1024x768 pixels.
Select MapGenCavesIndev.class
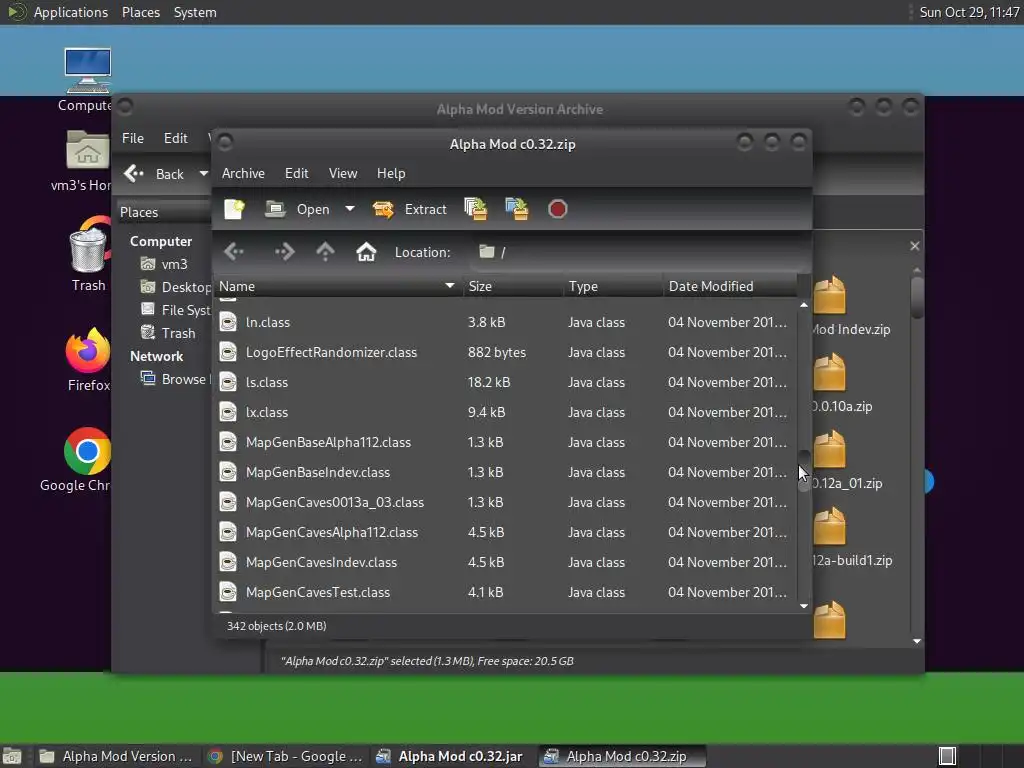coord(505,563)
